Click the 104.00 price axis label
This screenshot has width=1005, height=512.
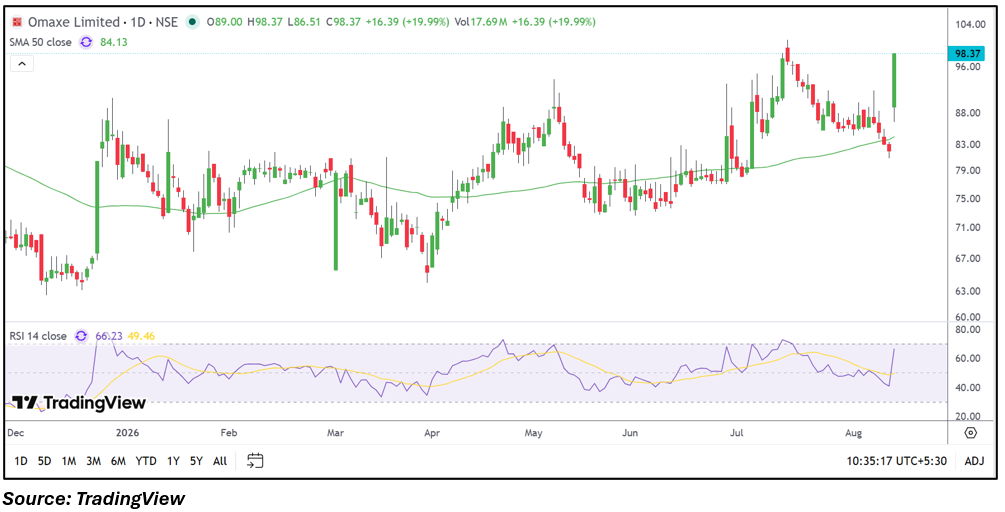pyautogui.click(x=969, y=24)
